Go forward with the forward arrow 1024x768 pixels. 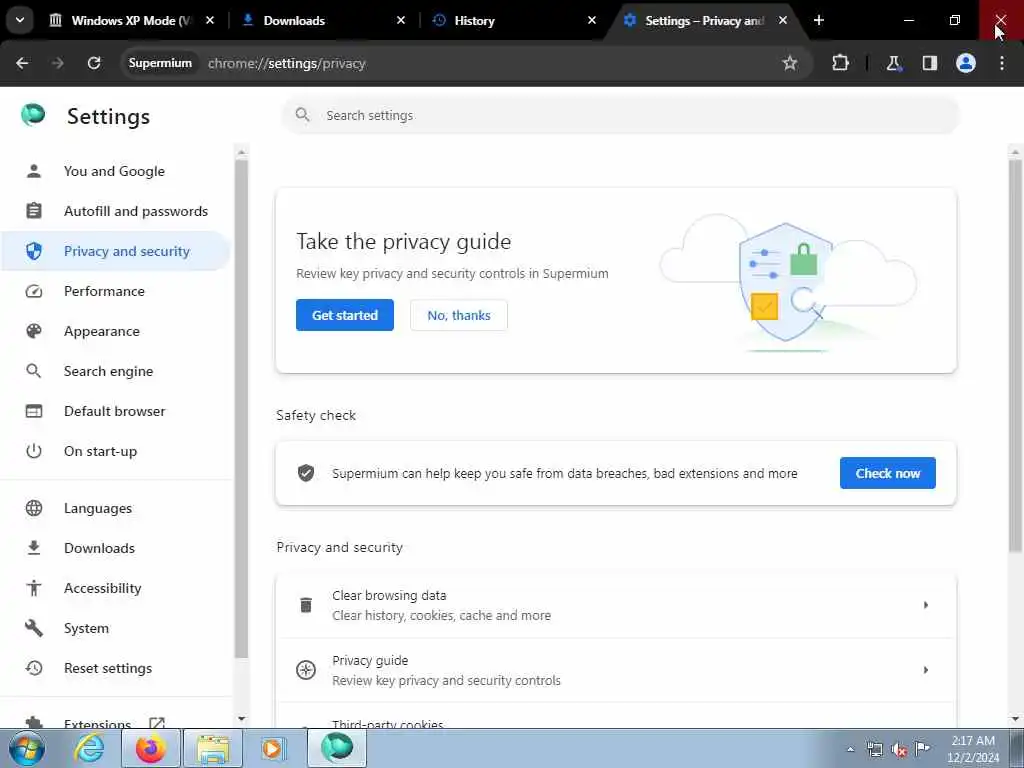tap(57, 63)
